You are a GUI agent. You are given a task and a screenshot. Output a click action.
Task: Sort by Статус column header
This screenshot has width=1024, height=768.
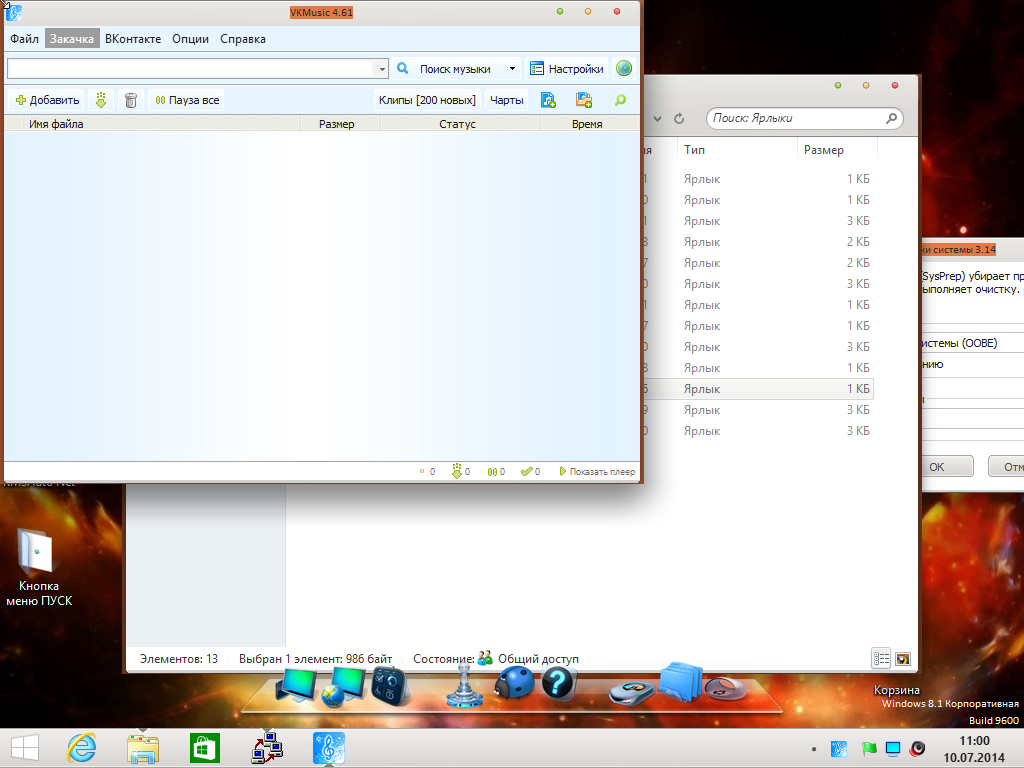460,123
